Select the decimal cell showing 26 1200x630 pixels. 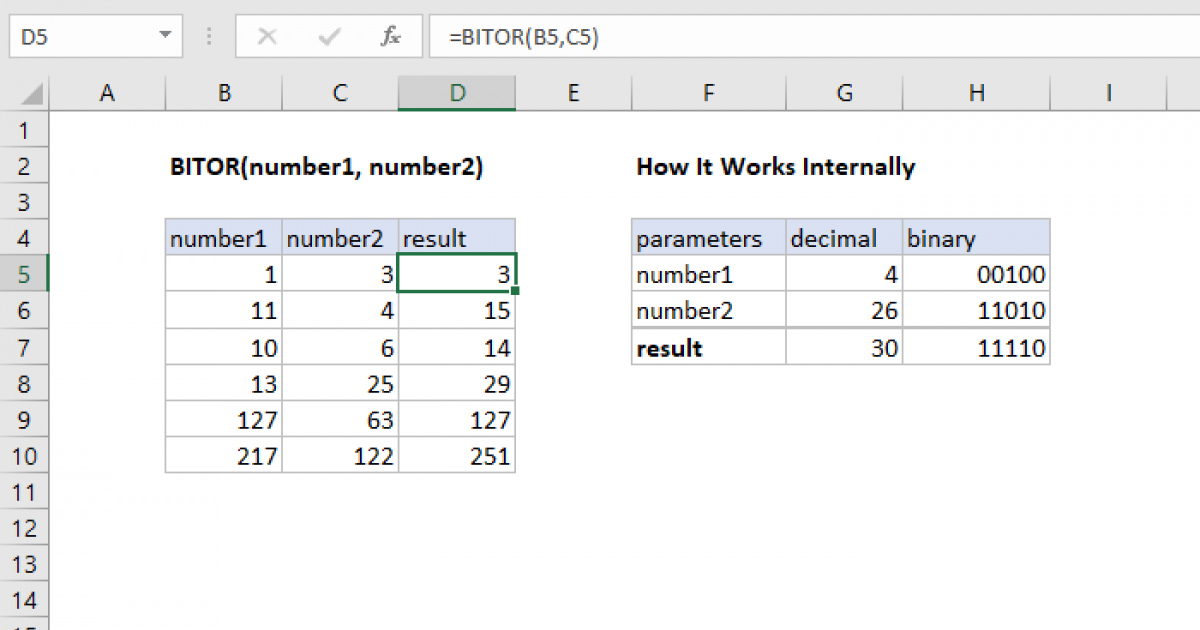[844, 311]
